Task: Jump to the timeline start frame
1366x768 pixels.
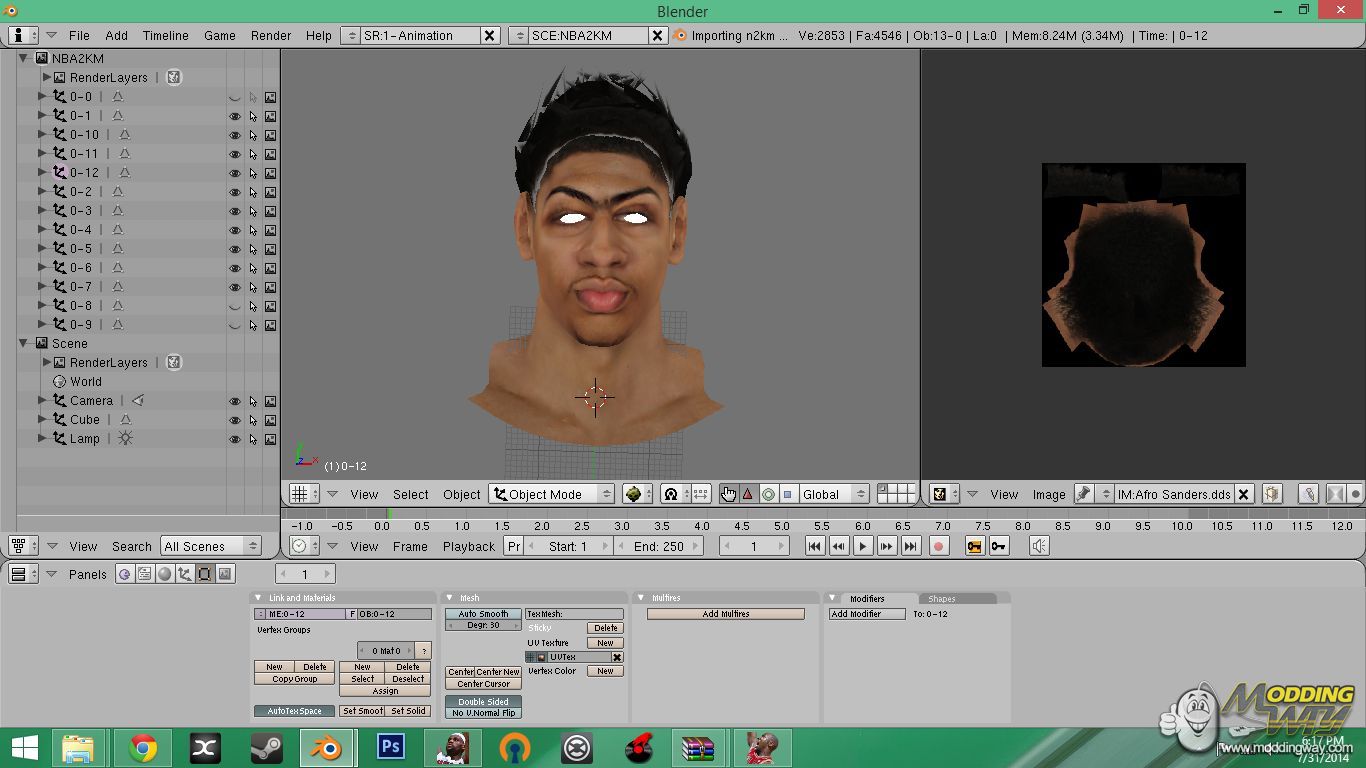Action: [814, 546]
